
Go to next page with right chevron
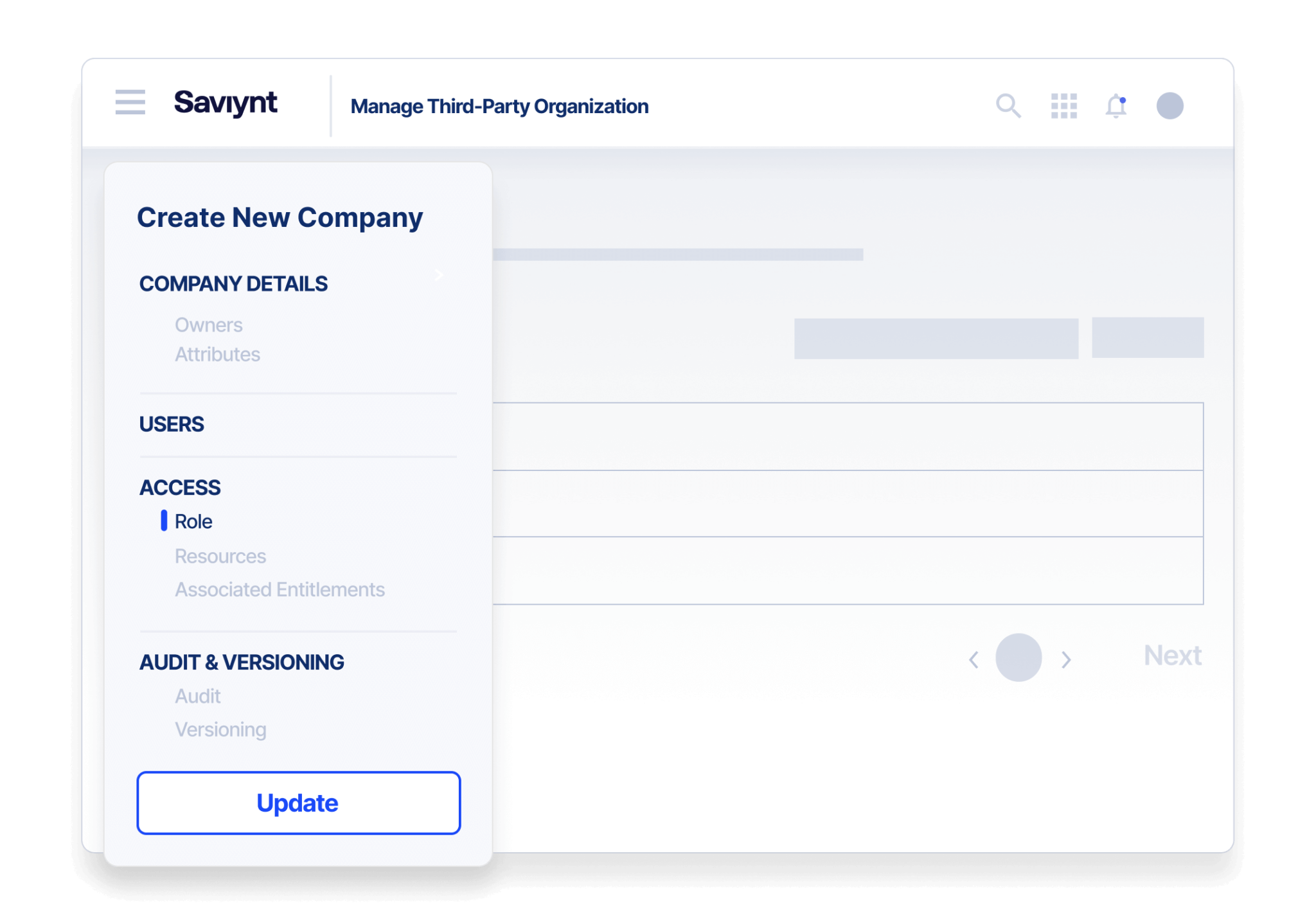click(x=1066, y=659)
